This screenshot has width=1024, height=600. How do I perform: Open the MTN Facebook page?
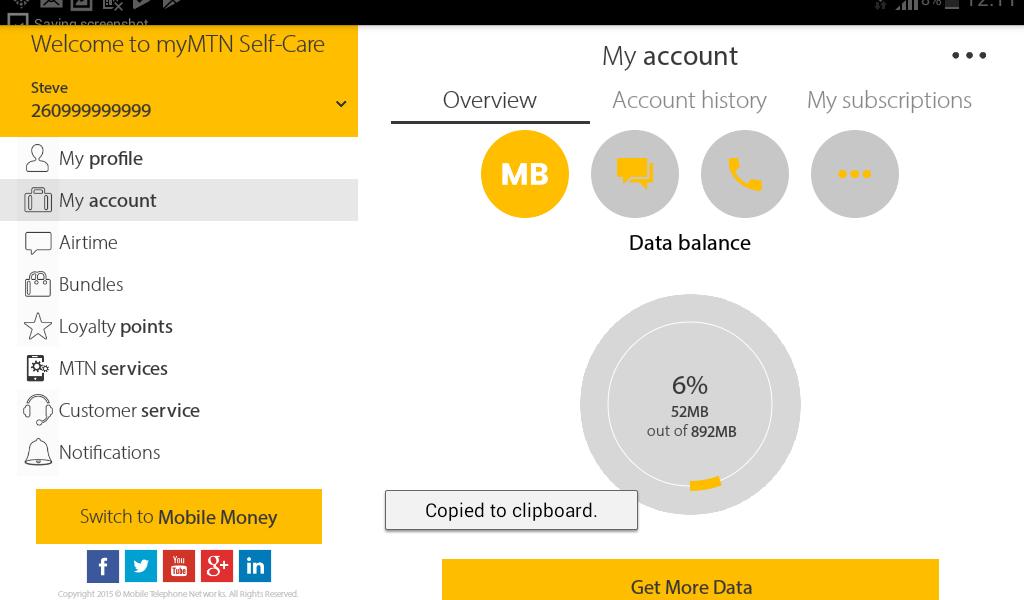tap(103, 565)
